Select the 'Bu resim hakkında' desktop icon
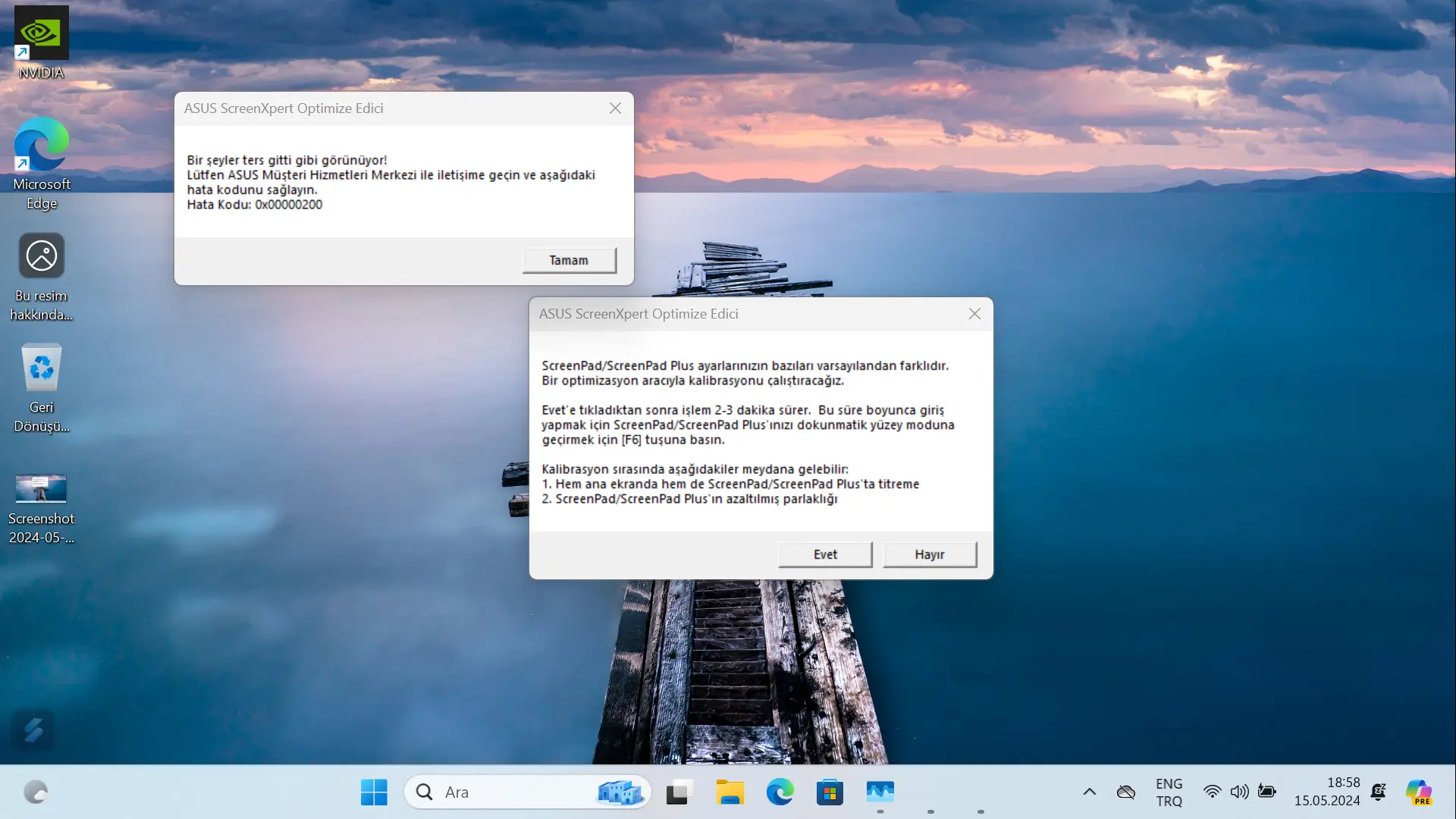Screen dimensions: 1456x819 point(41,278)
